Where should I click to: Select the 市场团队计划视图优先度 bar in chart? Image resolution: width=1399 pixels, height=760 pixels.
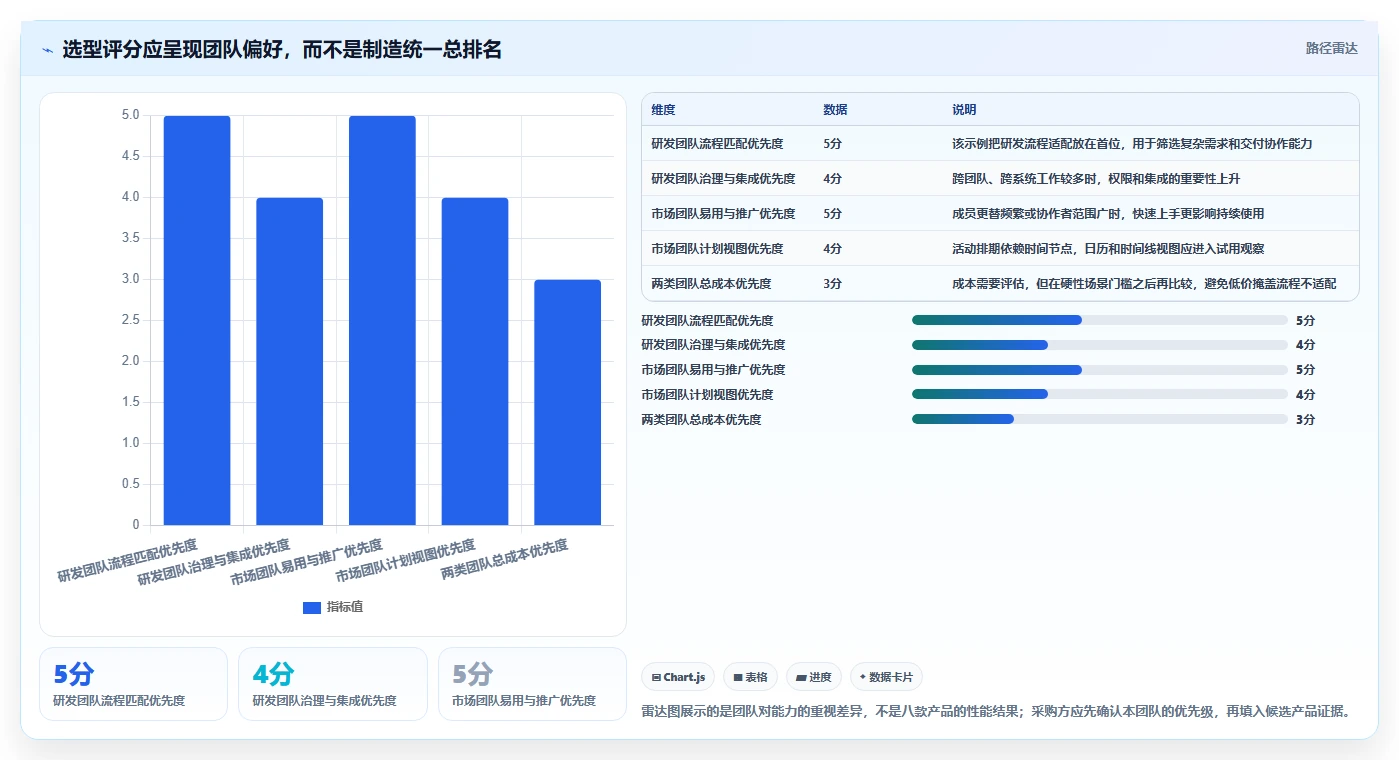[x=475, y=361]
